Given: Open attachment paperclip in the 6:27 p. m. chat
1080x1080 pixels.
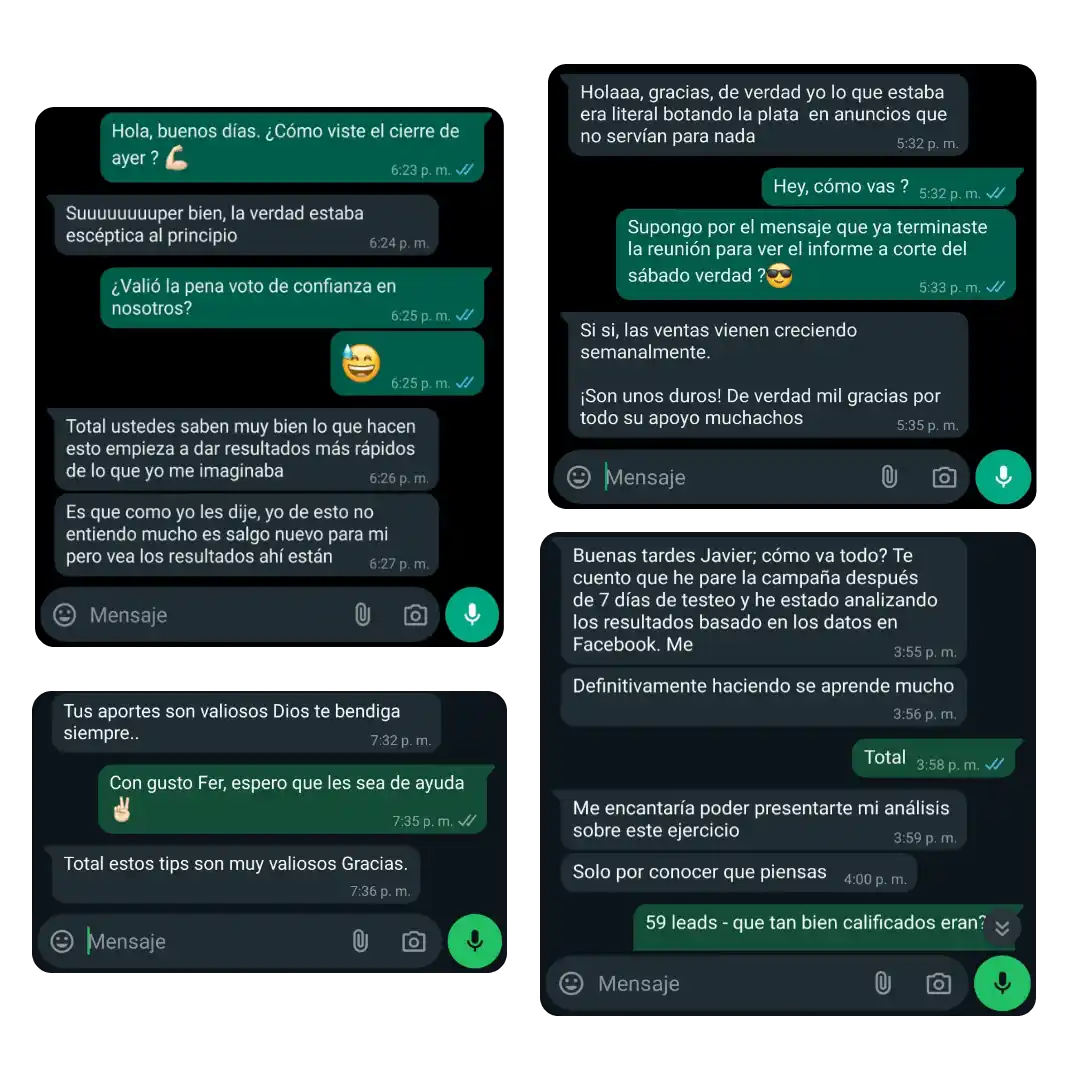Looking at the screenshot, I should tap(362, 614).
